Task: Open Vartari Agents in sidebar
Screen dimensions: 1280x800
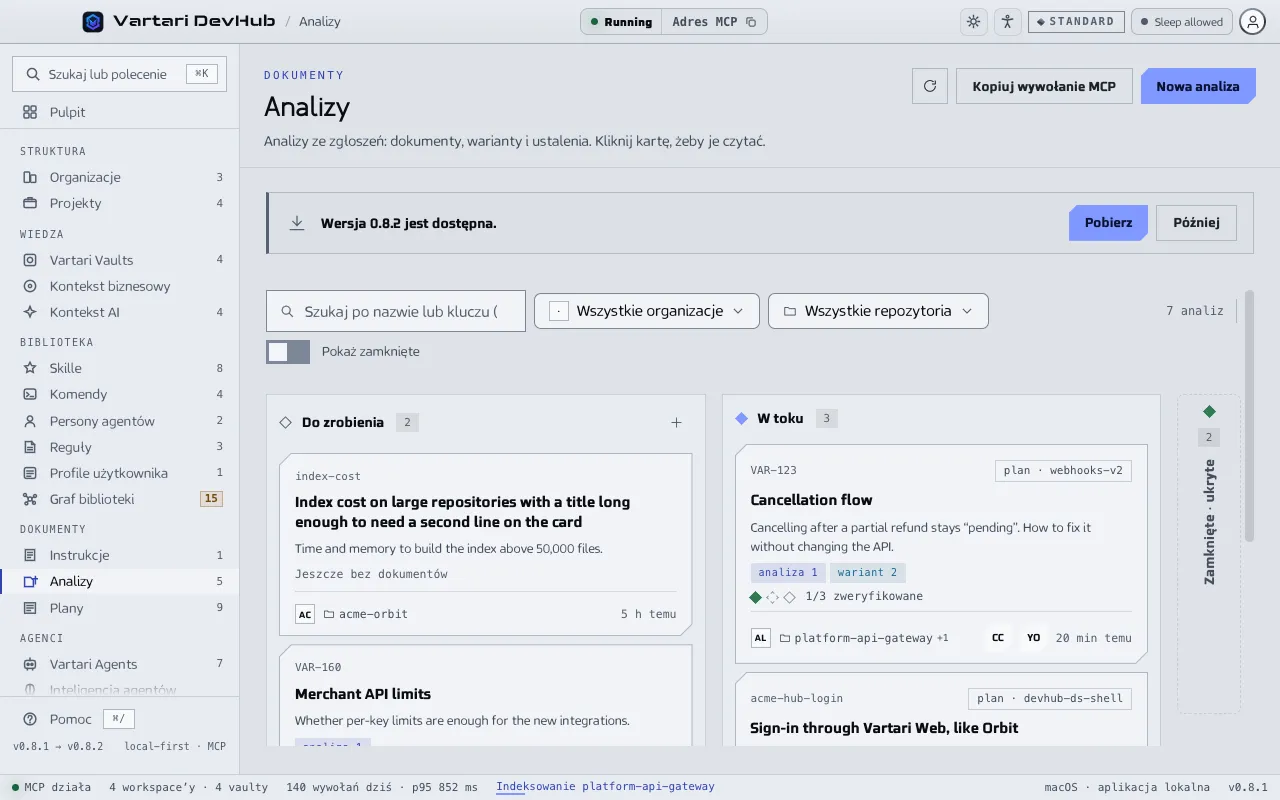Action: point(120,664)
